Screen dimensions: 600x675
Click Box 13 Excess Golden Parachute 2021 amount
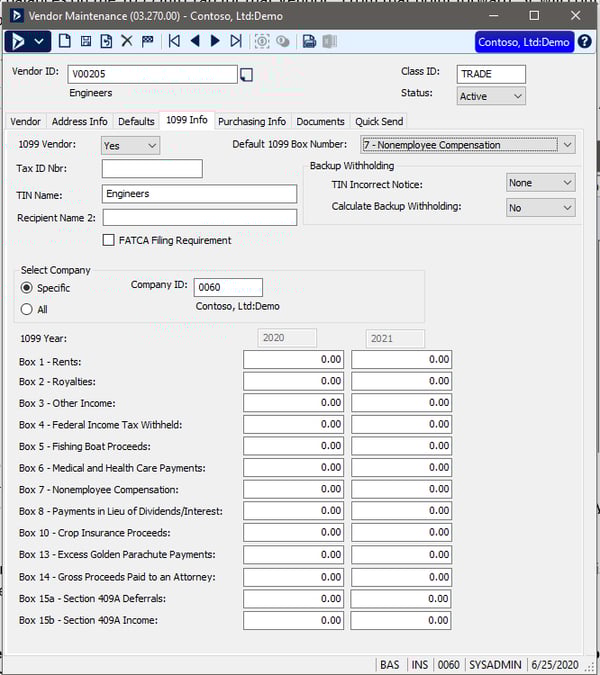pyautogui.click(x=402, y=554)
